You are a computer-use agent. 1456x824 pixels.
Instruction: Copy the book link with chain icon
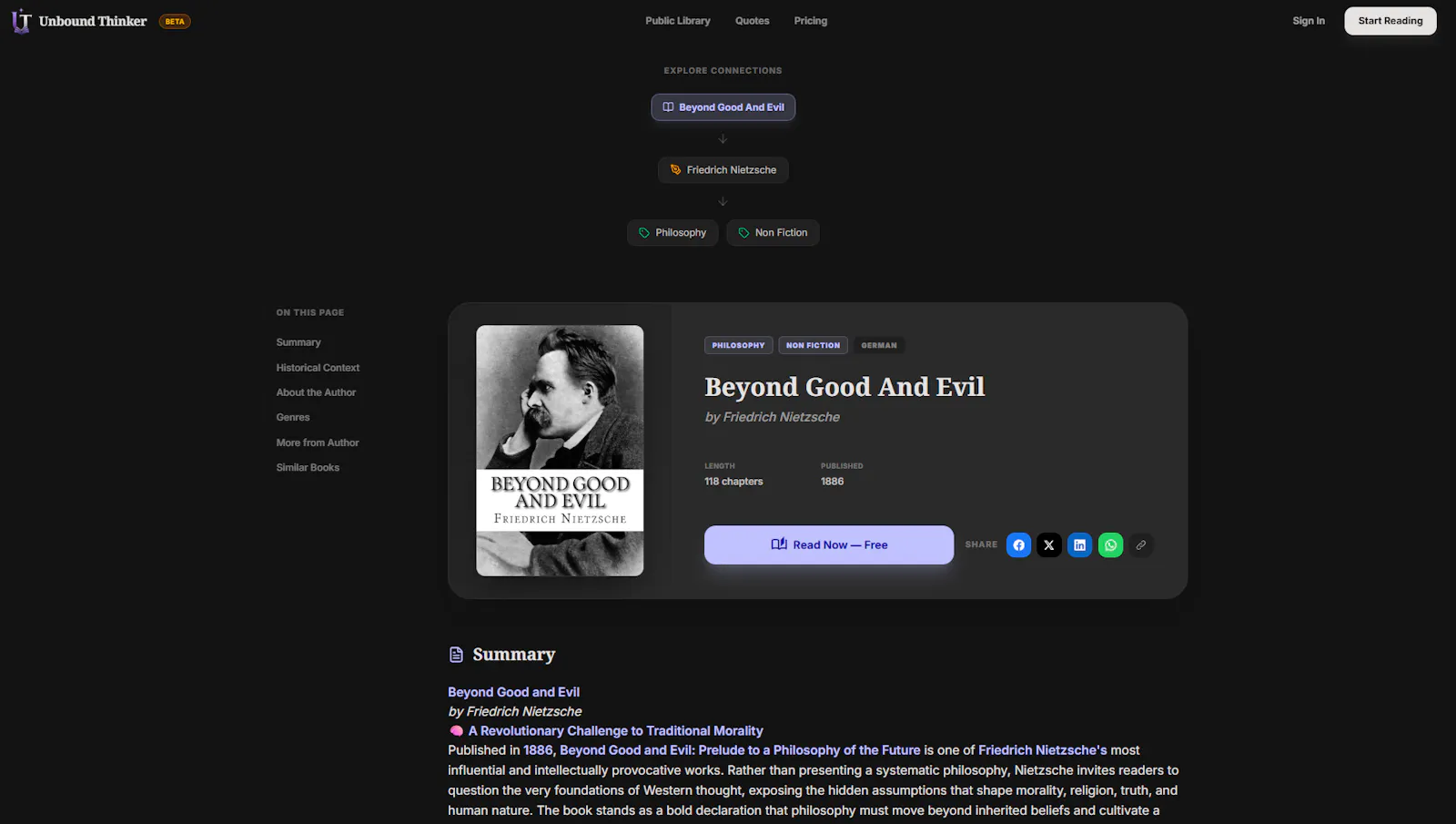(x=1141, y=545)
